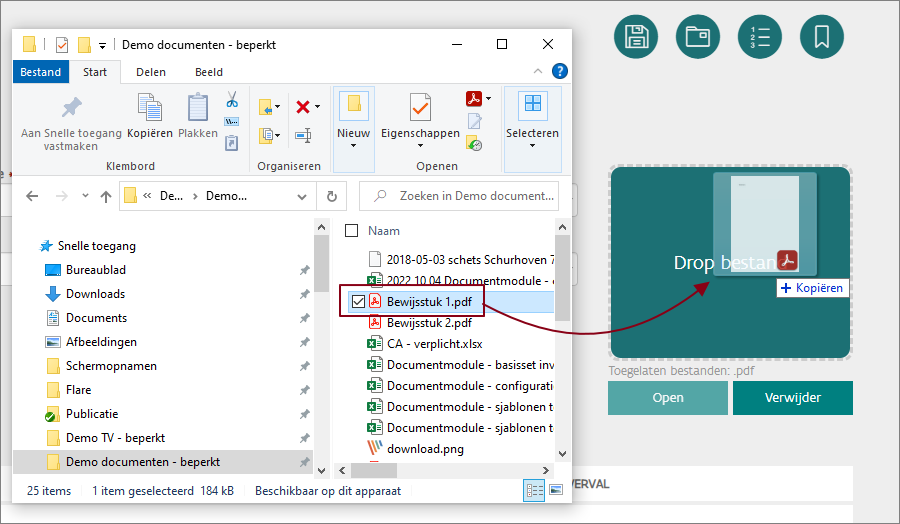Click the Kopiëren icon in Klembord group
Viewport: 900px width, 524px height.
tap(150, 115)
